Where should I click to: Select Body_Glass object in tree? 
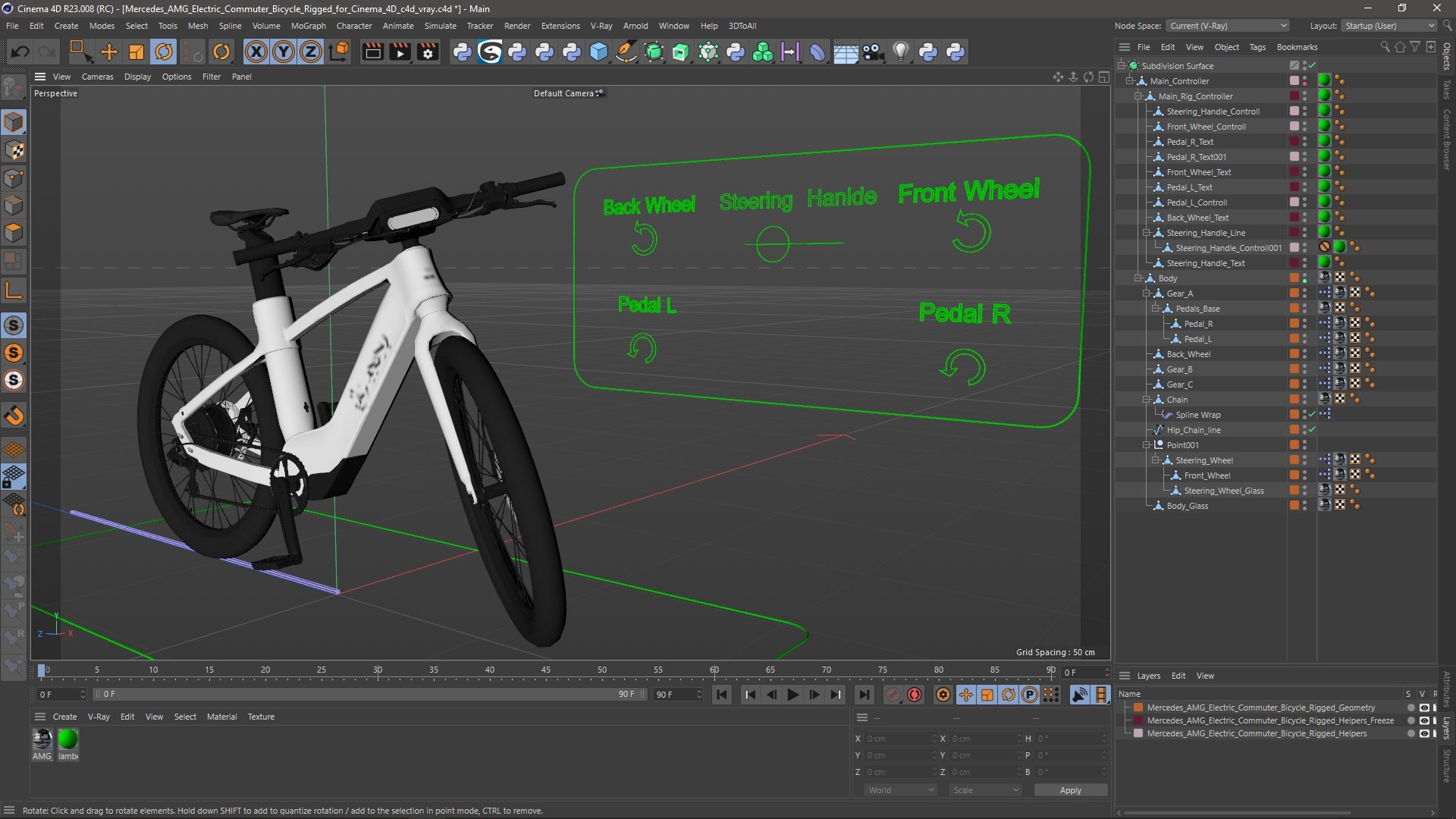point(1188,506)
